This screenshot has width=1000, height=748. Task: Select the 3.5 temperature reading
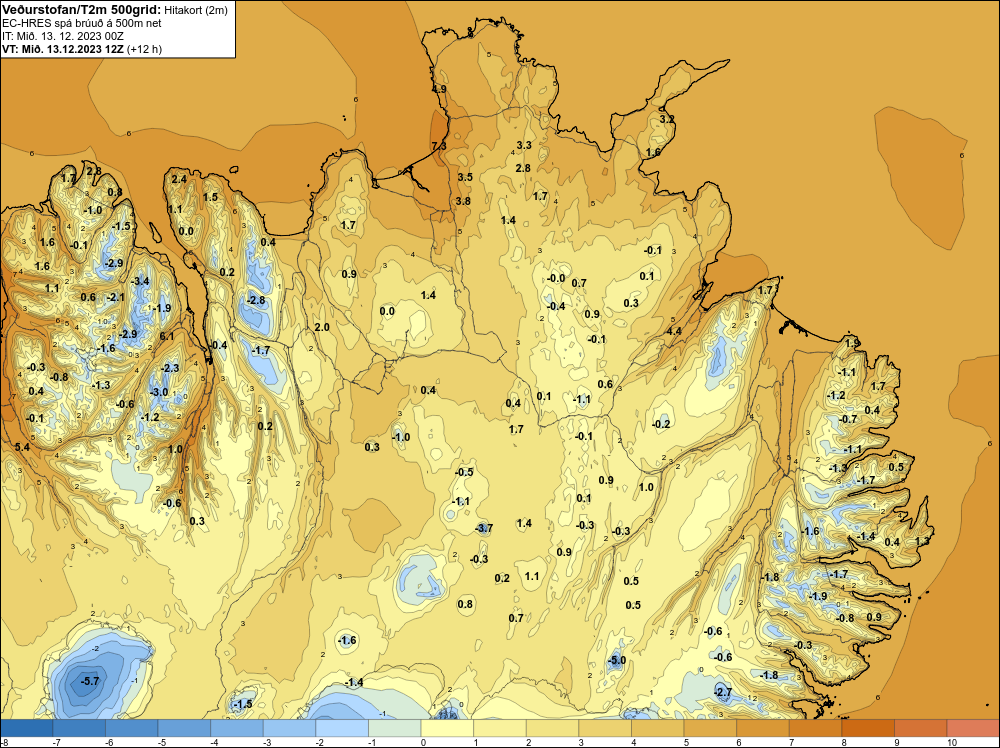465,177
